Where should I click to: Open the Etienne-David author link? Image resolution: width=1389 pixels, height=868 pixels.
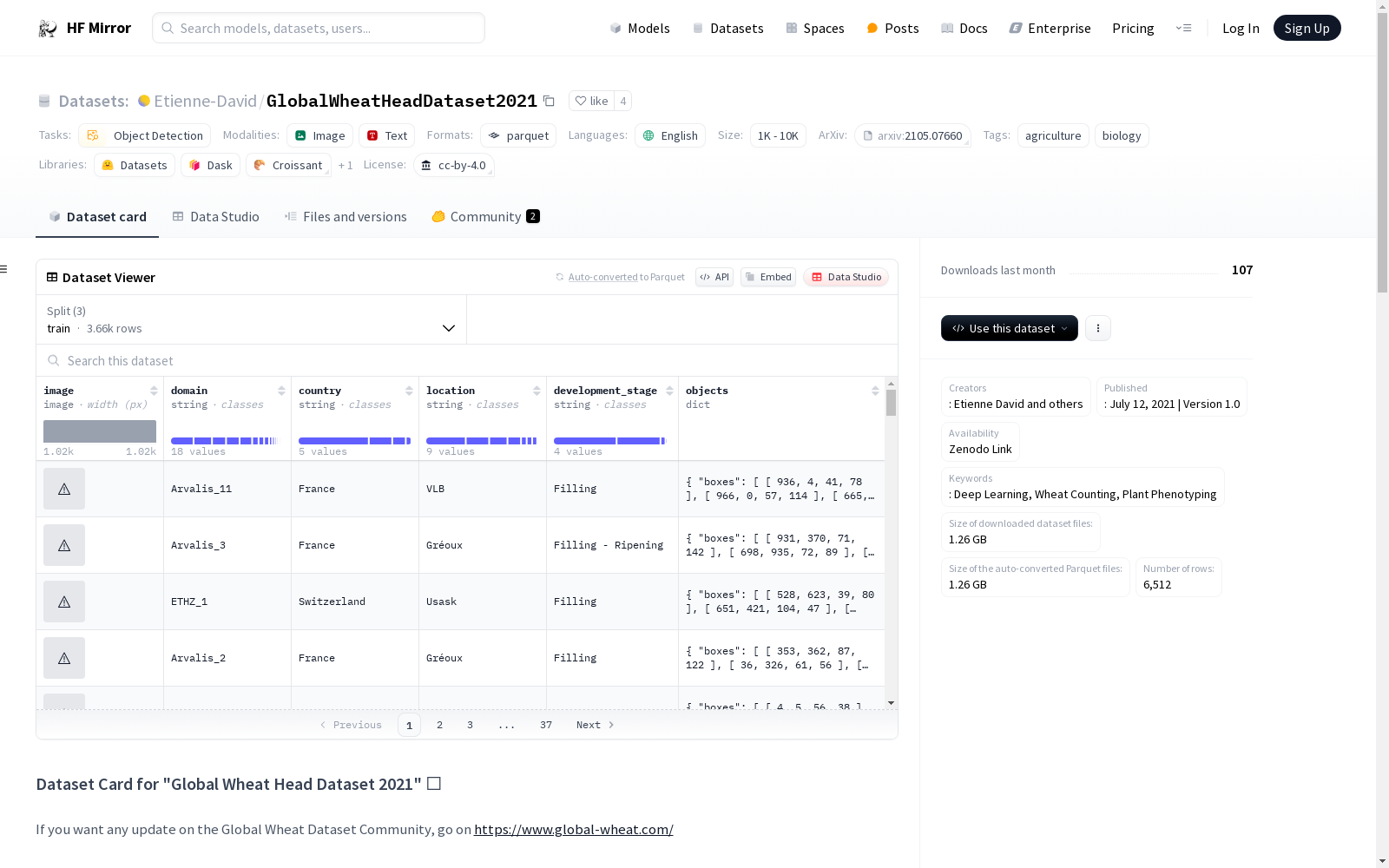point(205,101)
